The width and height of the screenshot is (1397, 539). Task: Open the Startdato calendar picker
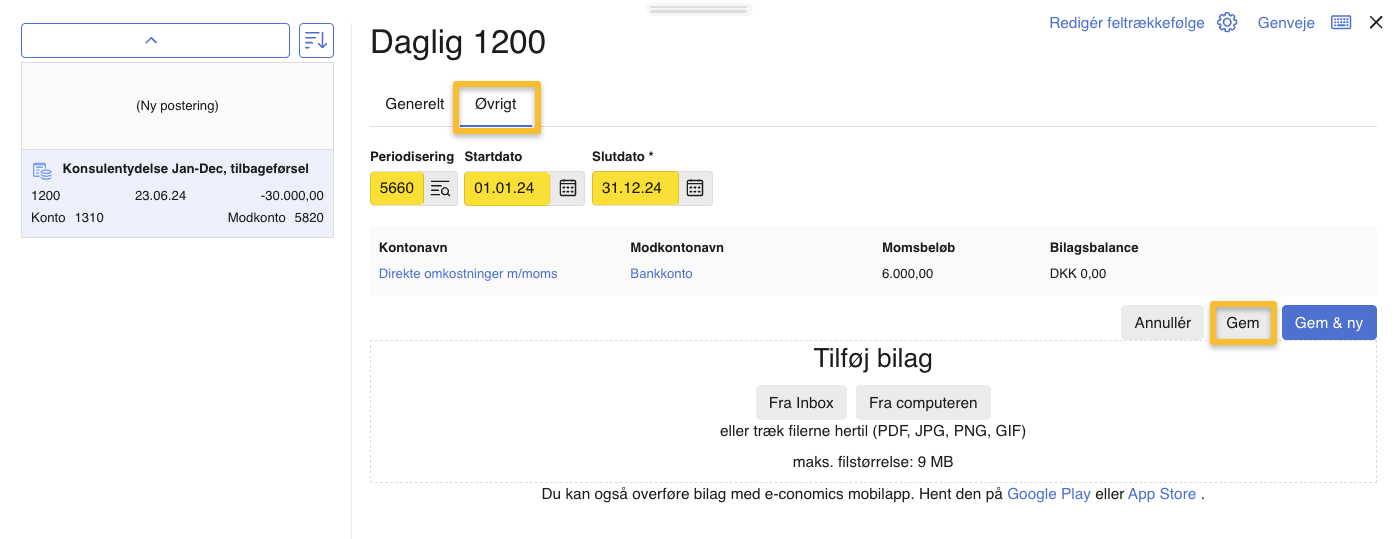point(568,188)
